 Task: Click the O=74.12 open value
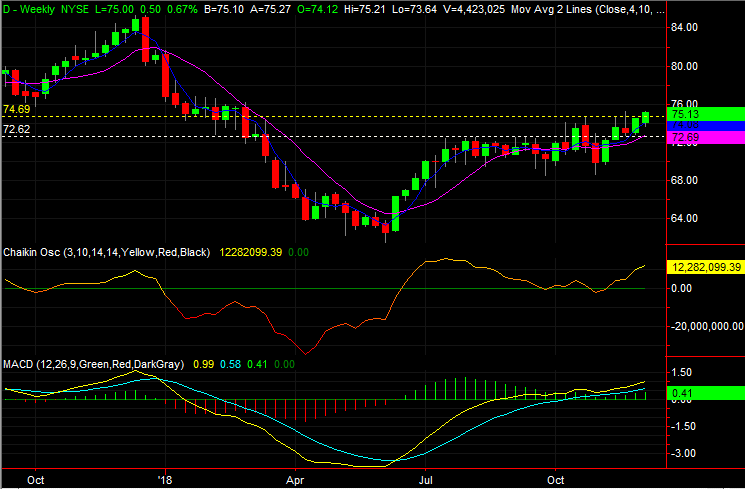(317, 9)
